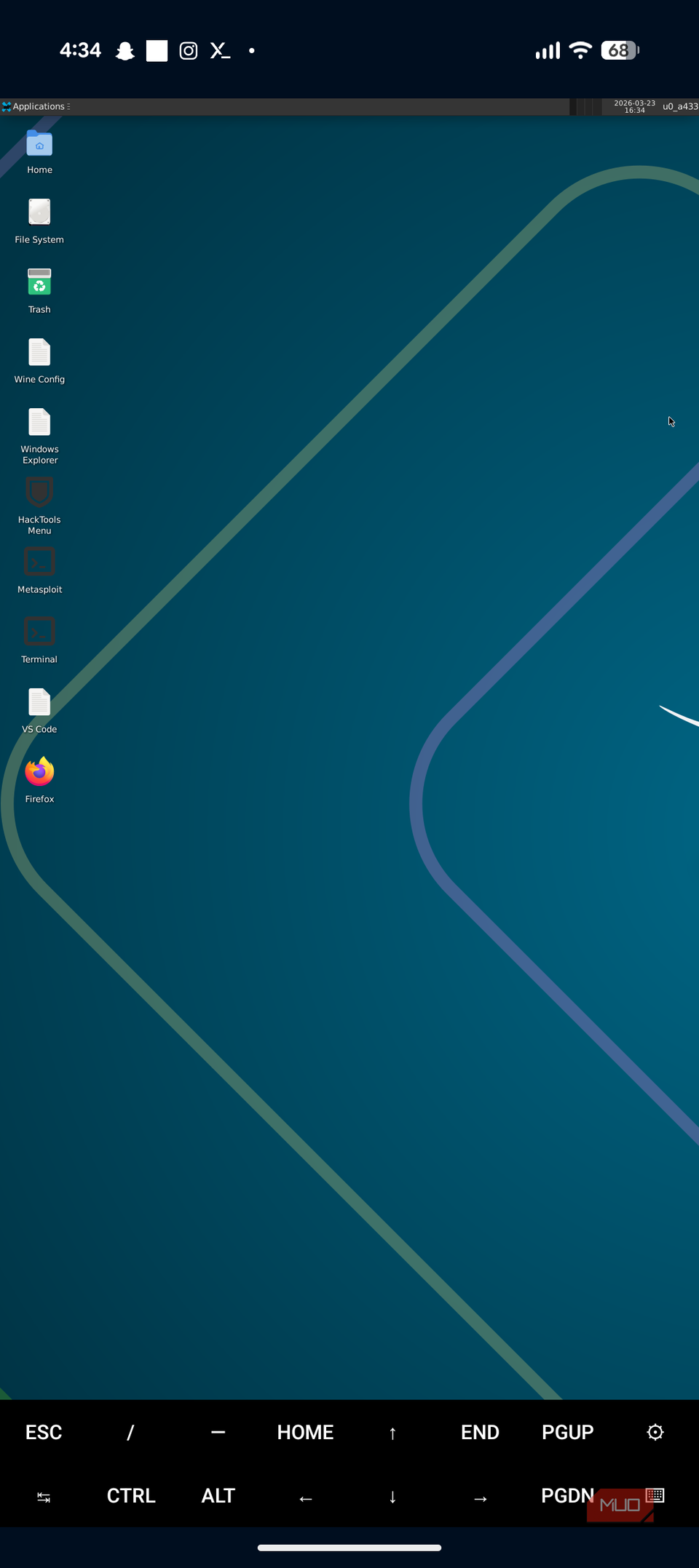
Task: Toggle the ALT modifier key
Action: pos(218,1495)
